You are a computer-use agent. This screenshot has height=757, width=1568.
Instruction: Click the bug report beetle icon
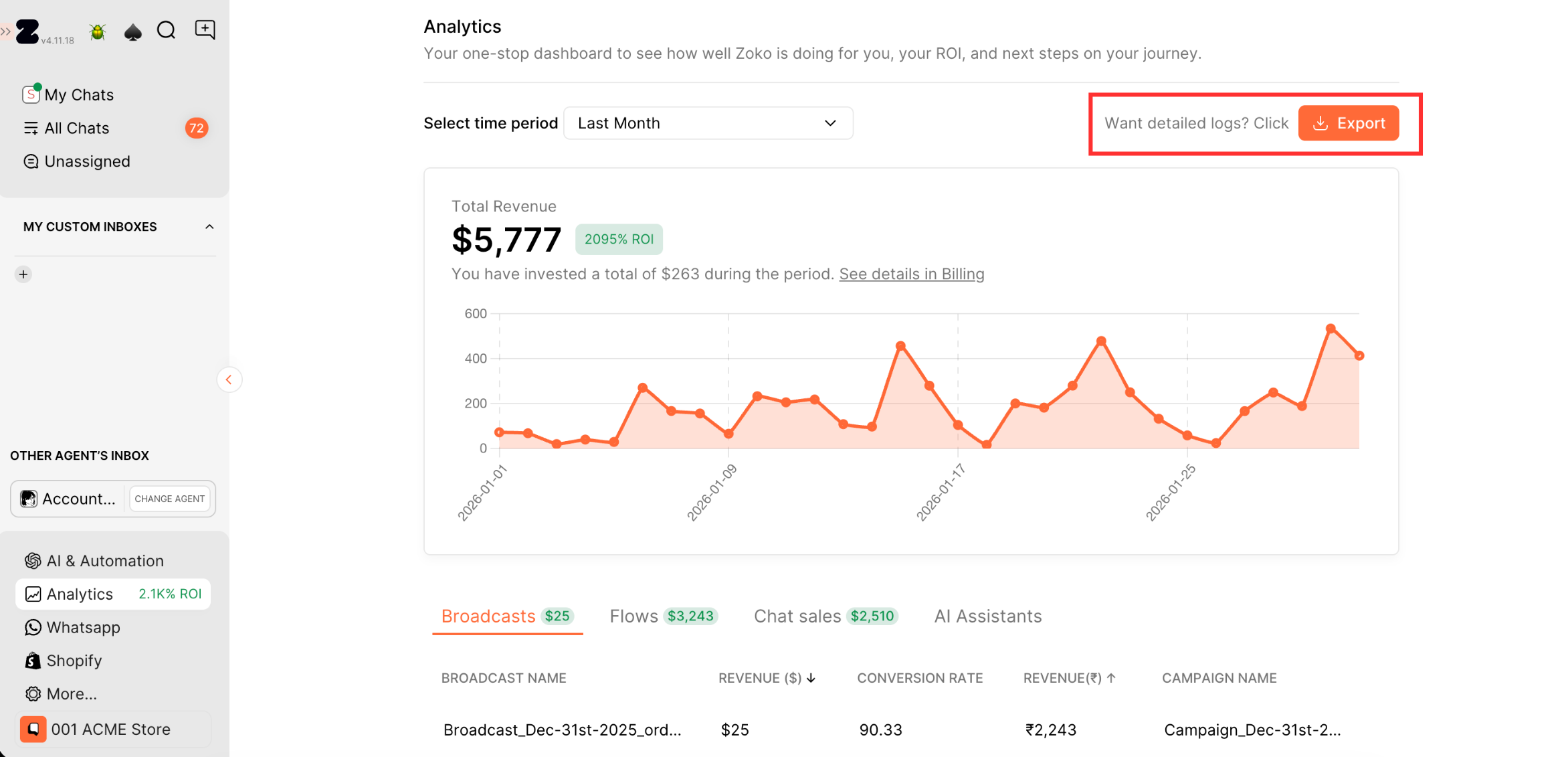click(x=98, y=31)
